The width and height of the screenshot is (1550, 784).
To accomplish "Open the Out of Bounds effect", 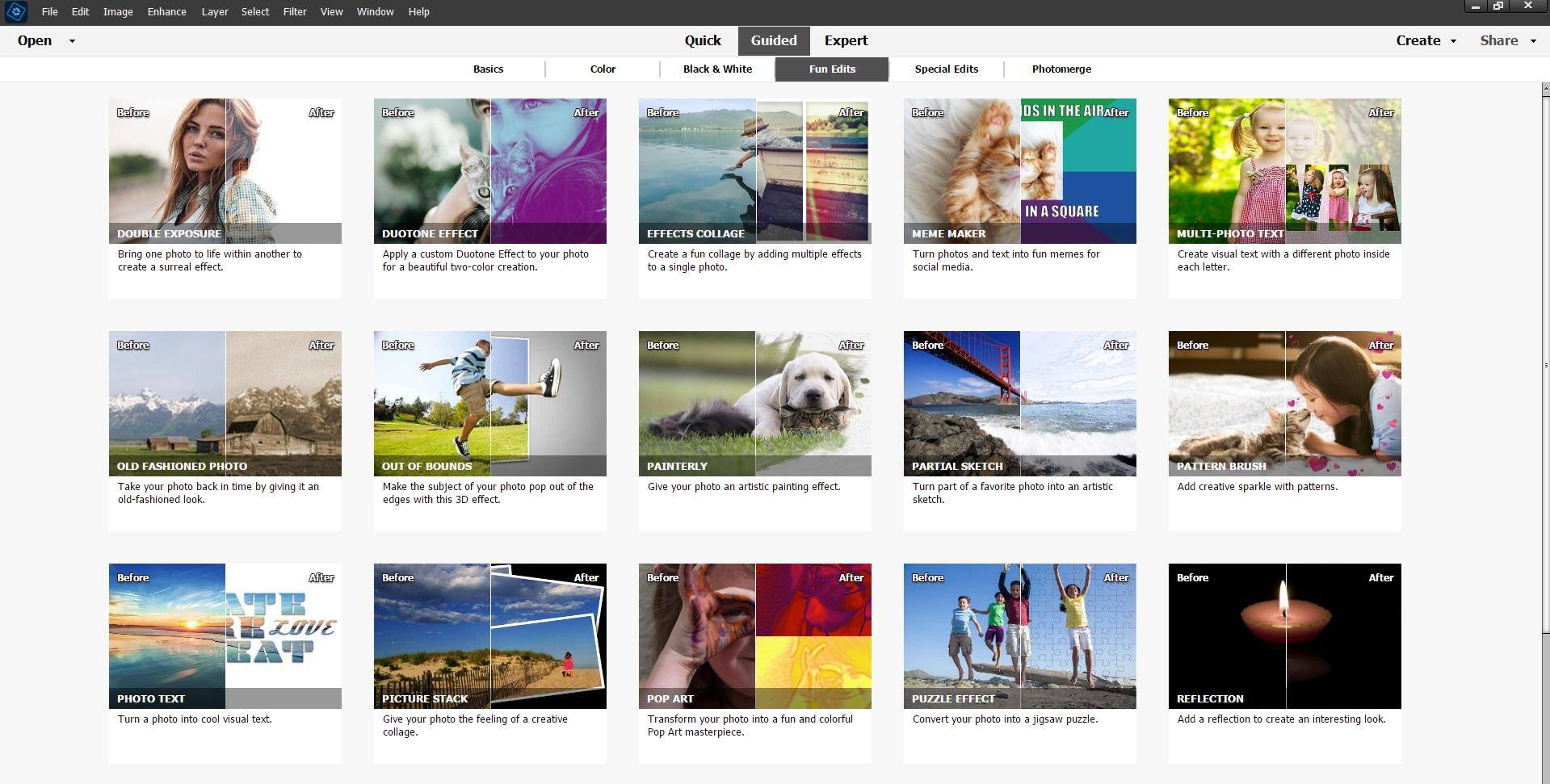I will 489,404.
